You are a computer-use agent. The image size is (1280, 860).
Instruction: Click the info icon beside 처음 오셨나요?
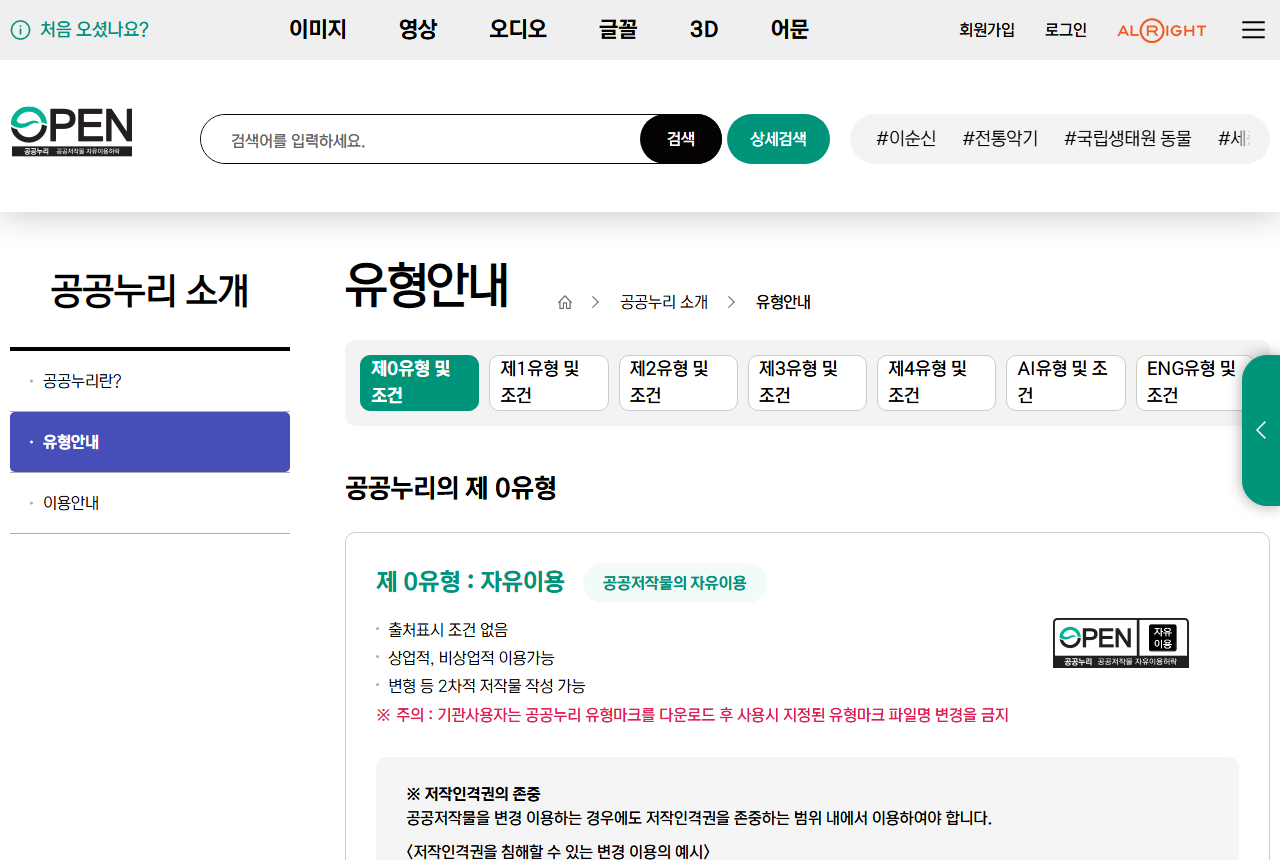tap(20, 30)
